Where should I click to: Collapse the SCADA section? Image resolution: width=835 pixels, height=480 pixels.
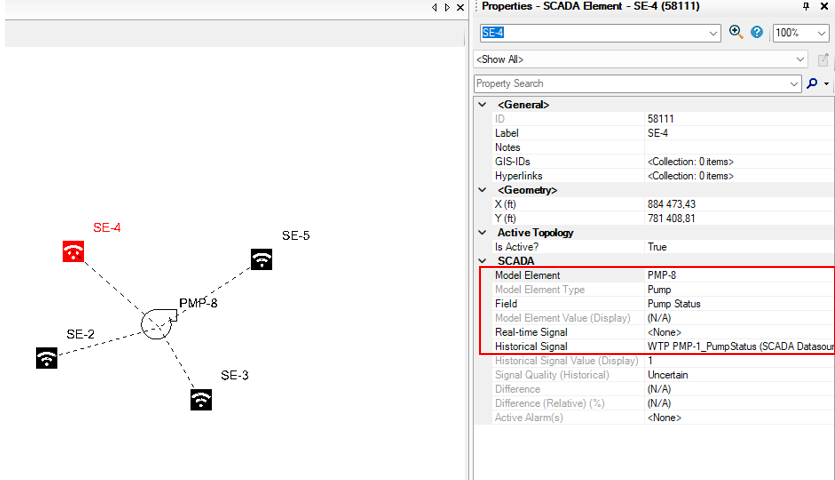(x=482, y=261)
